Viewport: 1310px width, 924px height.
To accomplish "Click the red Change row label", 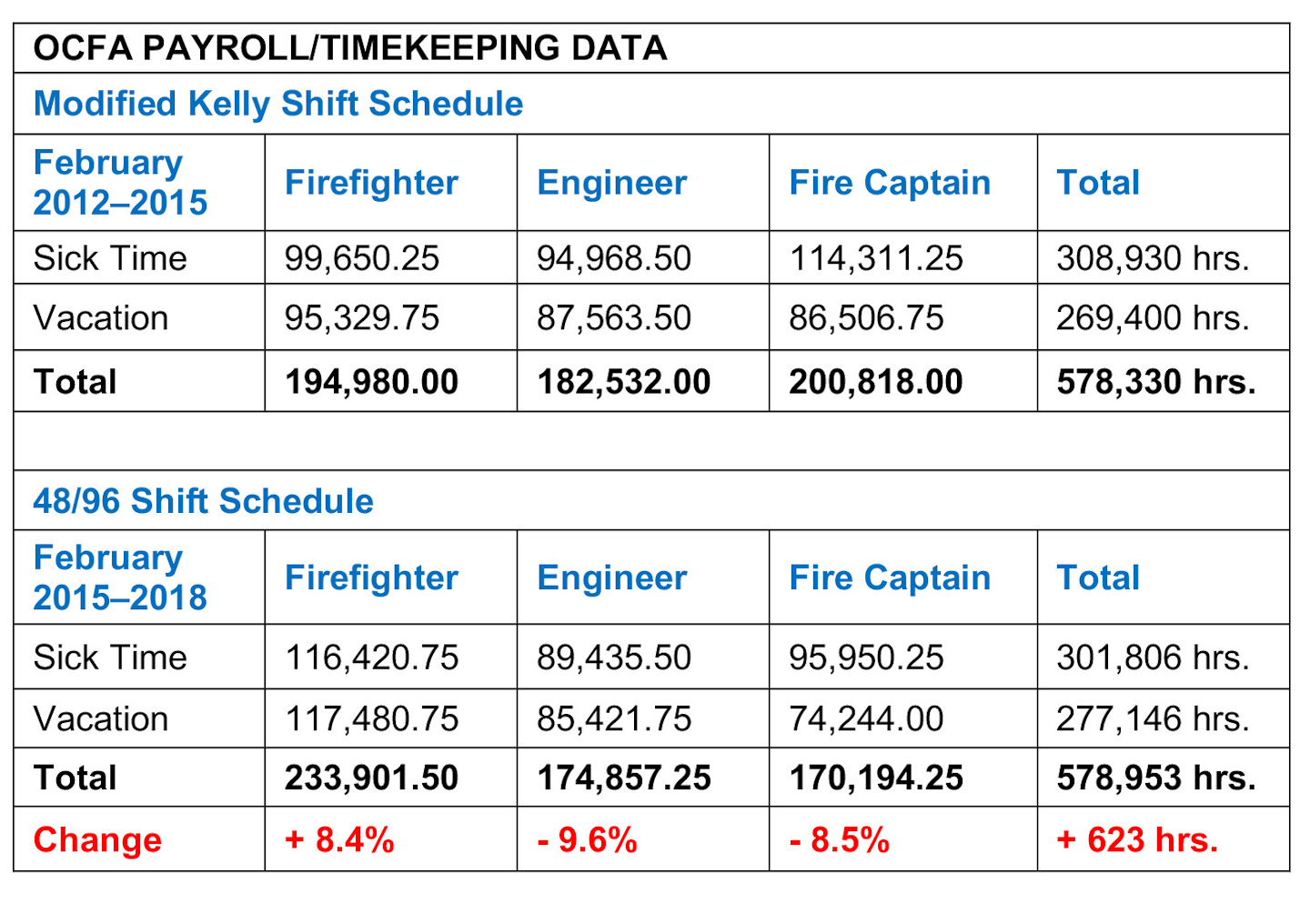I will pos(97,840).
